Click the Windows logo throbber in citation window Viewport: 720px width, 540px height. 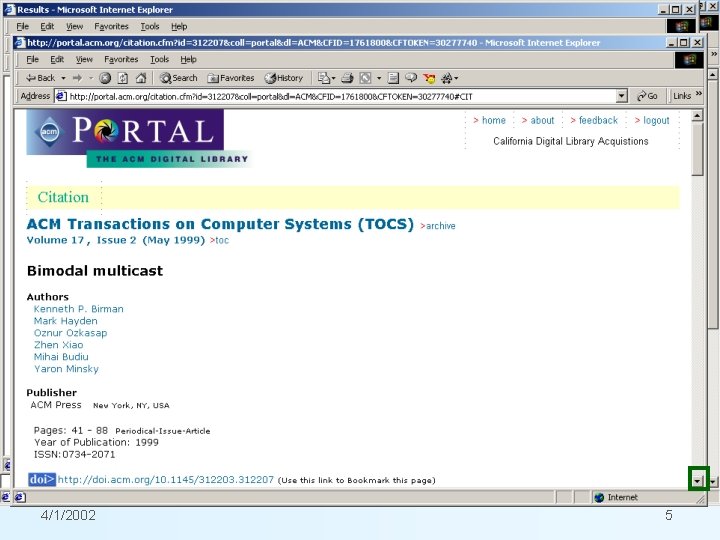[x=689, y=60]
